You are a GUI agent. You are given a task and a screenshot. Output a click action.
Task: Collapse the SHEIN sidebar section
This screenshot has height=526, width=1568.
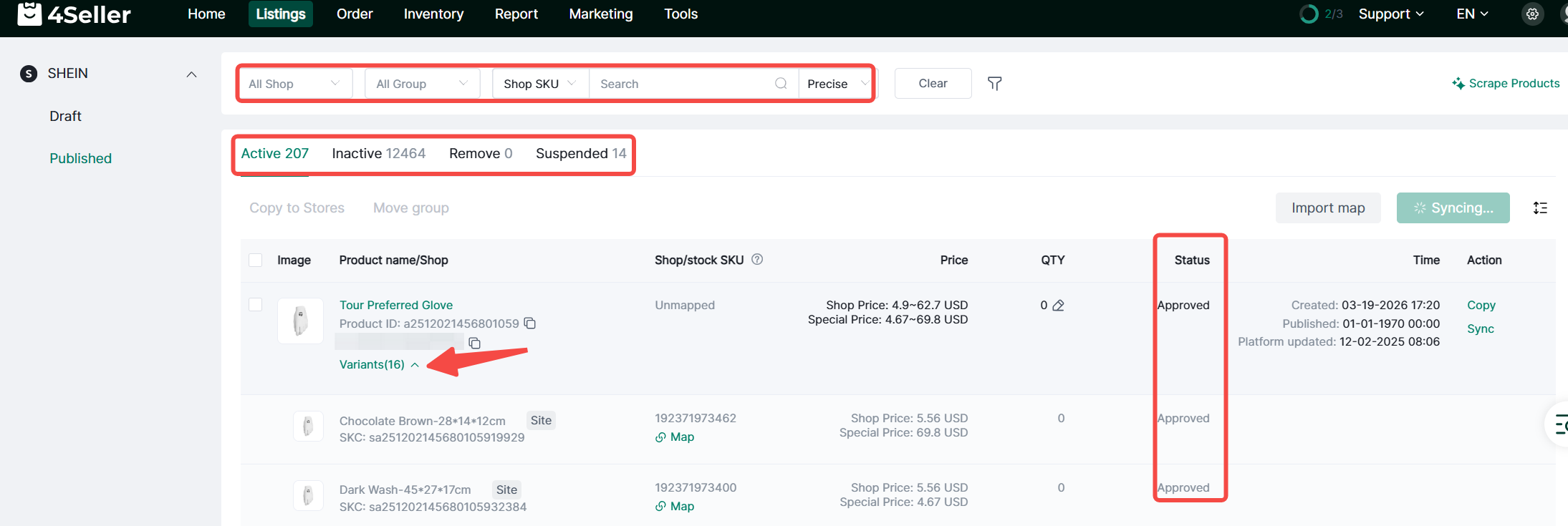(191, 74)
